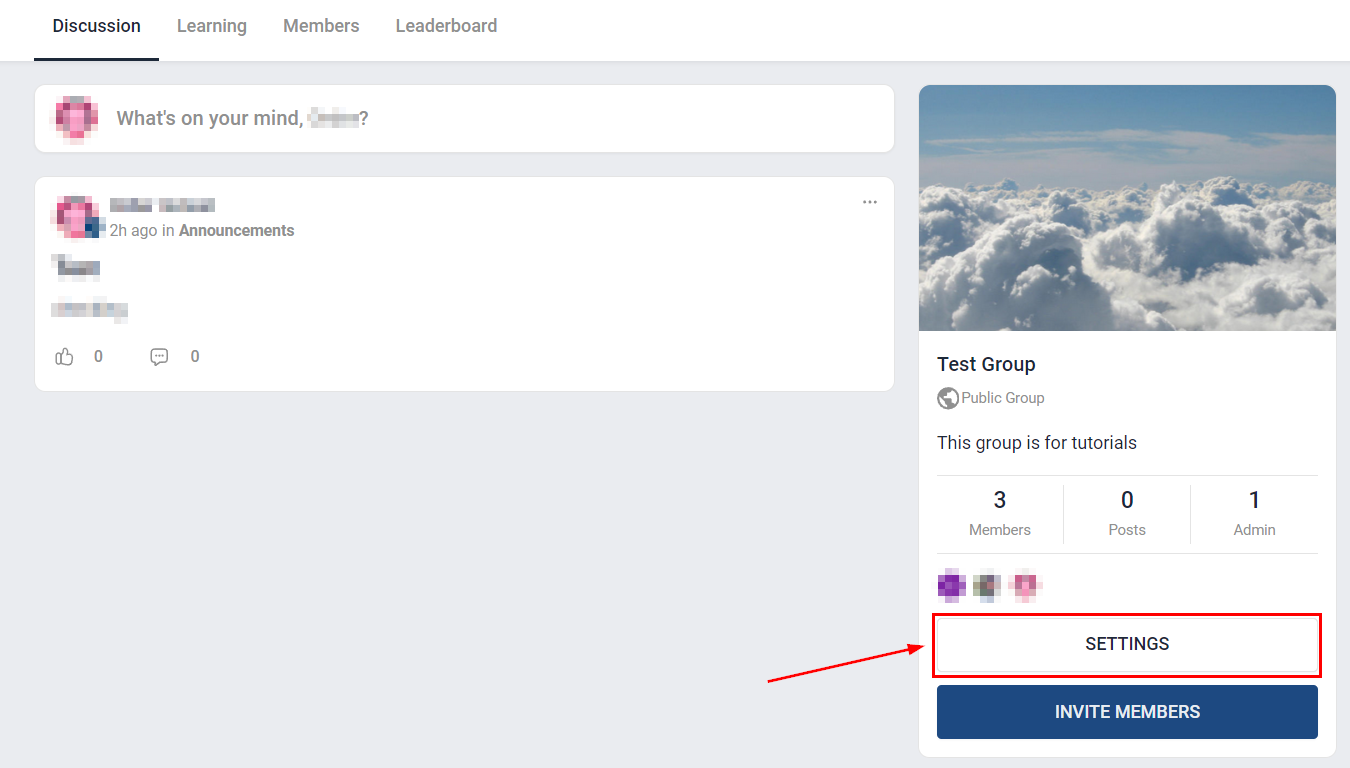The width and height of the screenshot is (1350, 768).
Task: Click the pink member avatar in the sidebar
Action: [x=1025, y=586]
